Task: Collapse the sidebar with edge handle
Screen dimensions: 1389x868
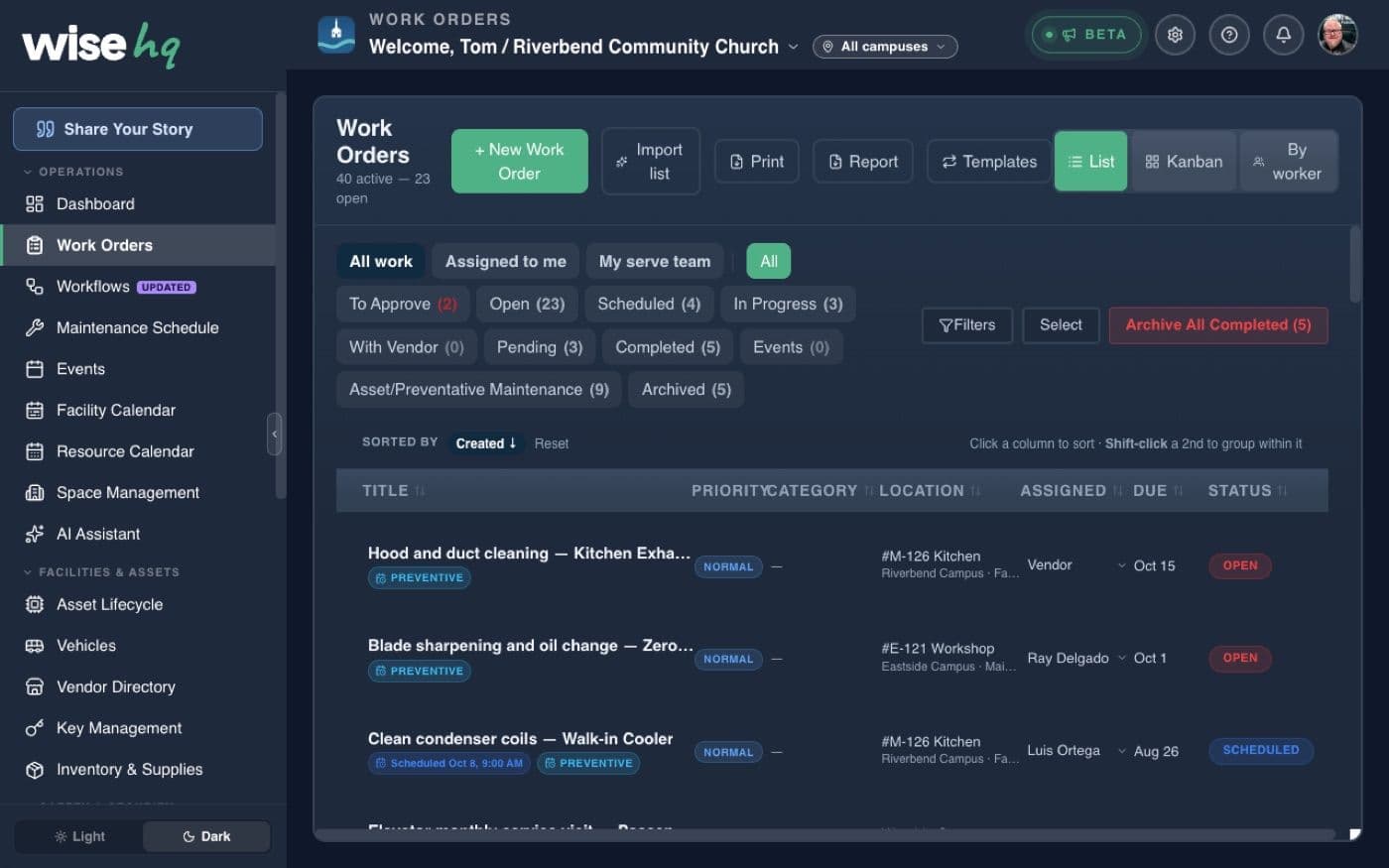Action: [274, 434]
